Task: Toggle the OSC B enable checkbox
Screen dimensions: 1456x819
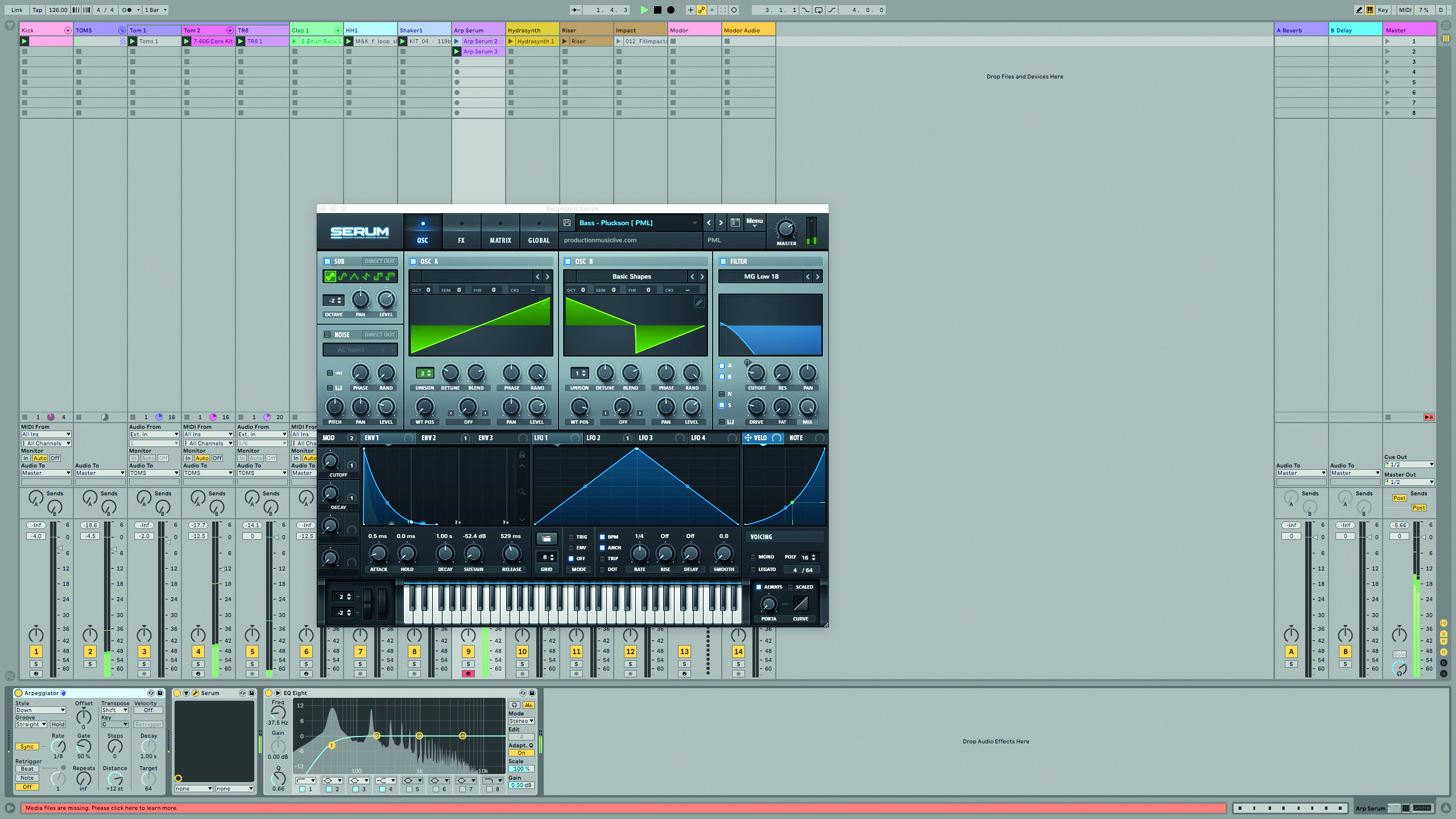Action: (568, 262)
